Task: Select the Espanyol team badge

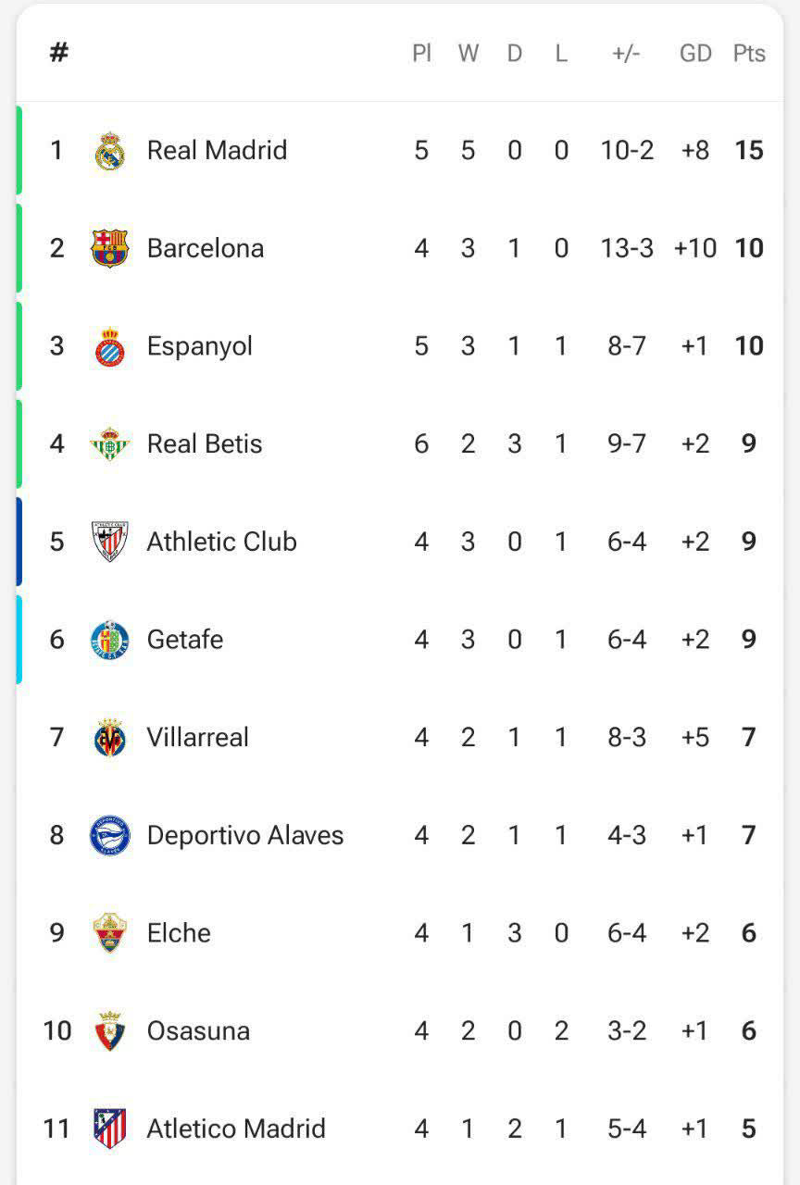Action: pos(109,346)
